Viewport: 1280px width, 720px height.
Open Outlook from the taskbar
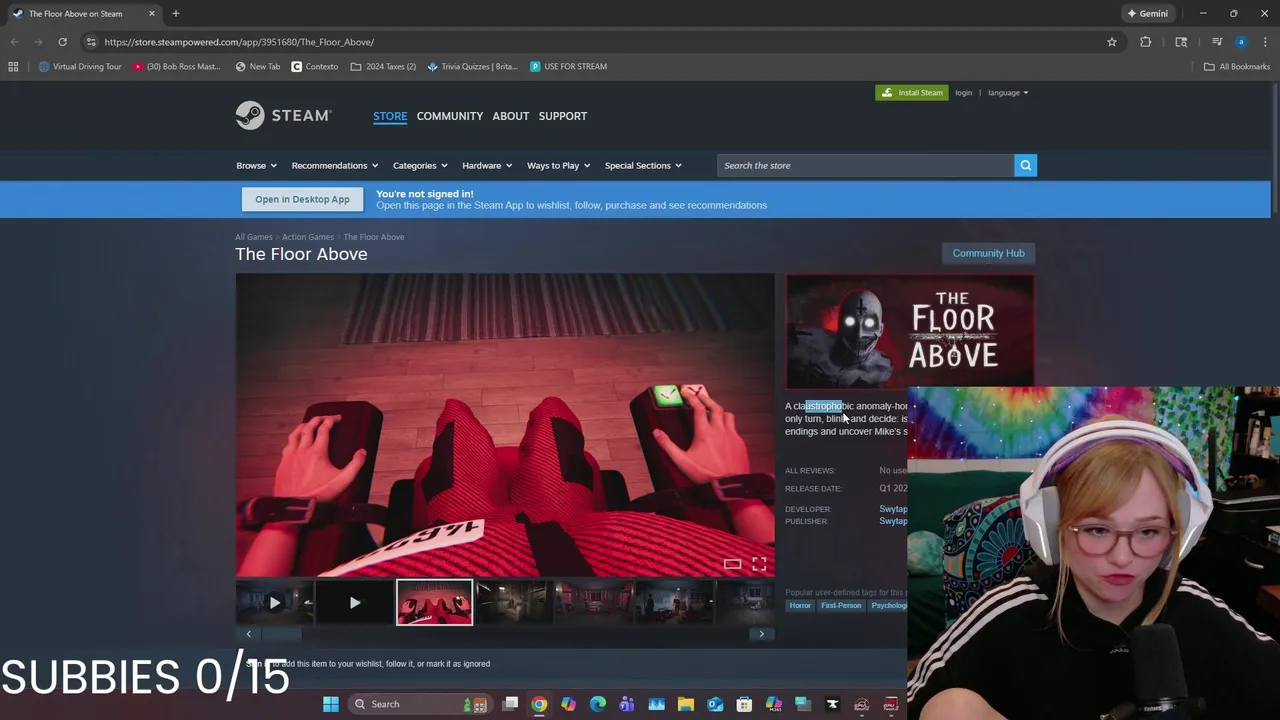coord(715,704)
